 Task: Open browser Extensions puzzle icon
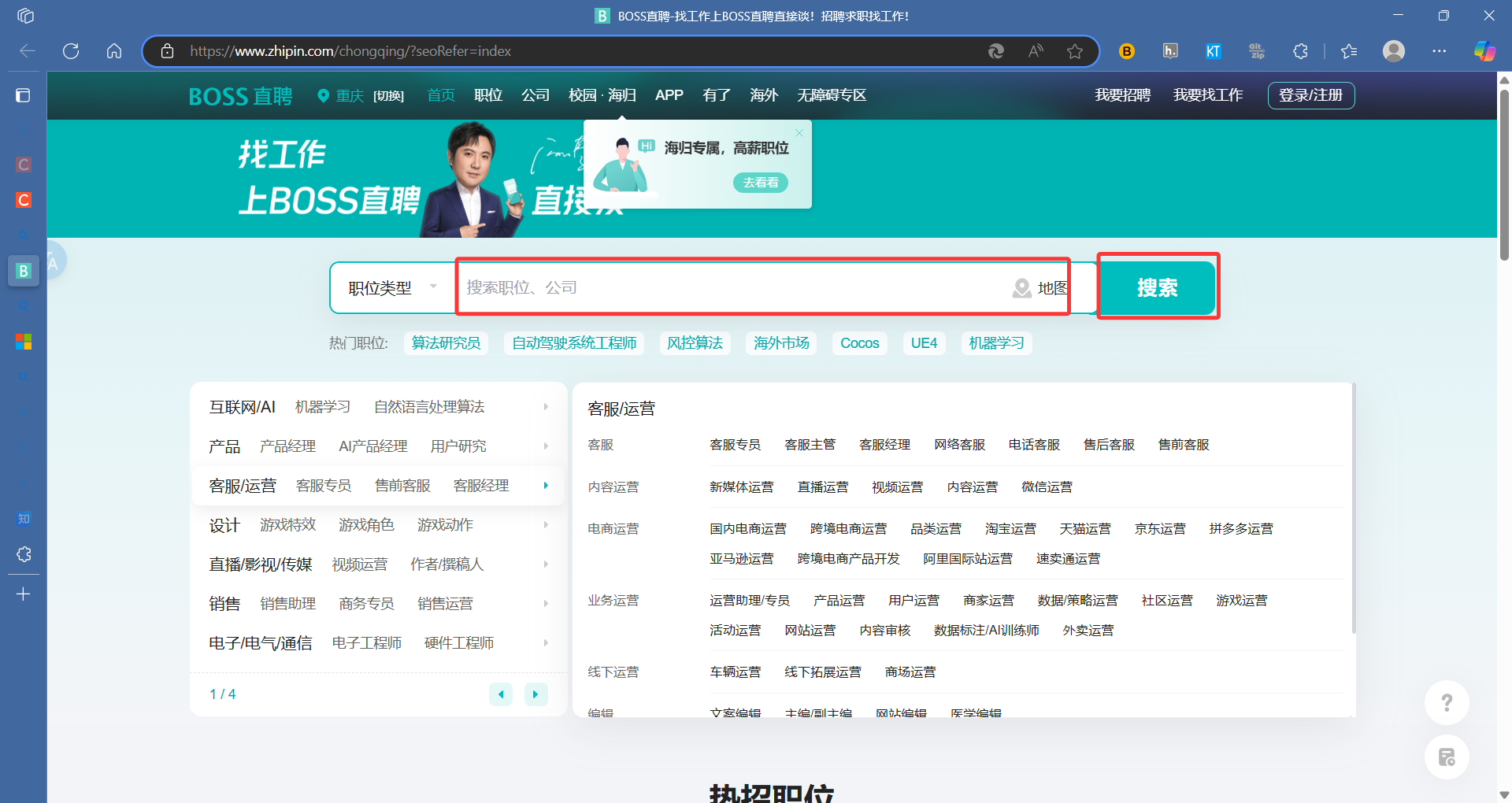point(1300,51)
